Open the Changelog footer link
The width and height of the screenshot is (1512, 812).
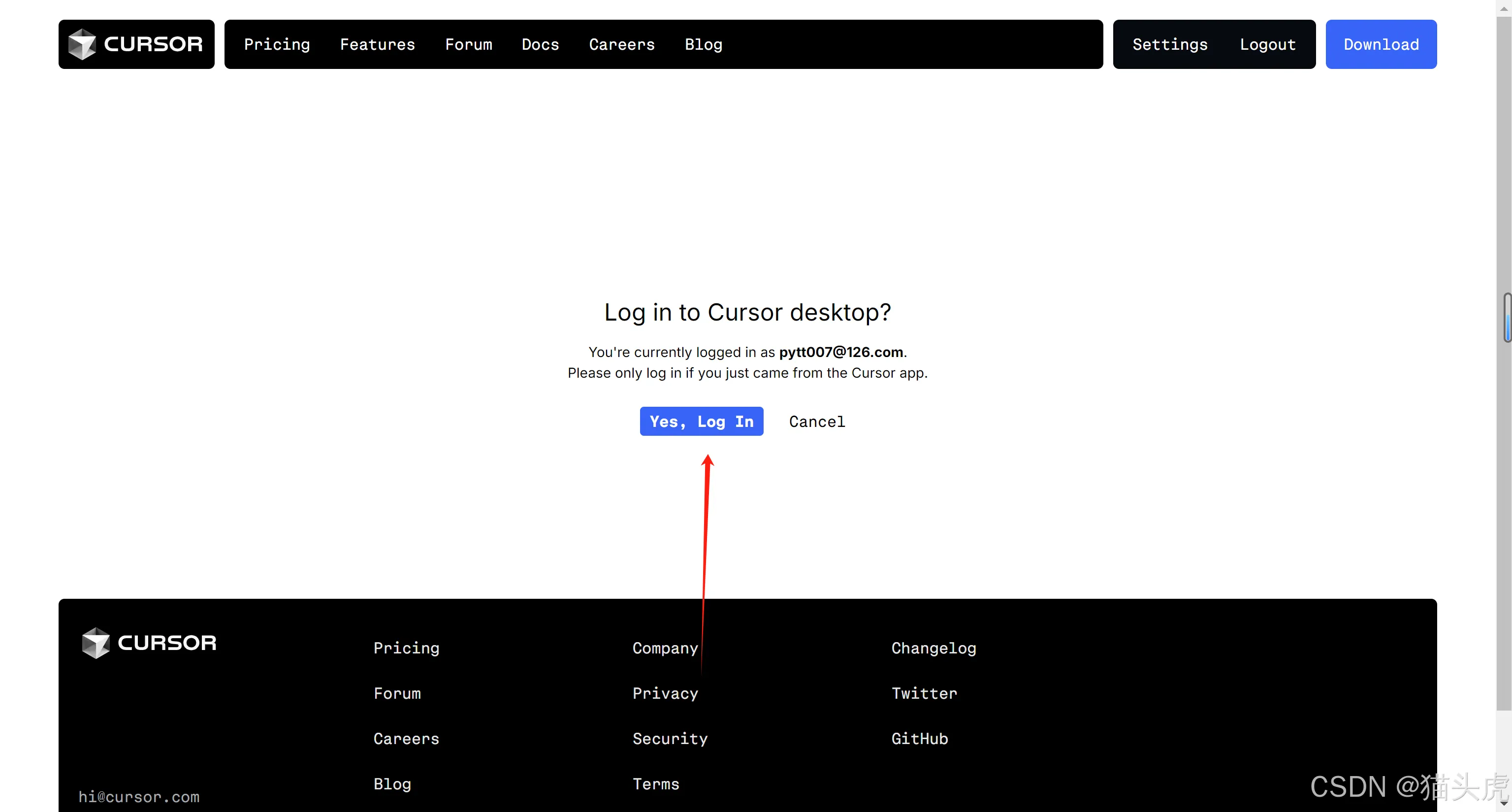point(933,648)
